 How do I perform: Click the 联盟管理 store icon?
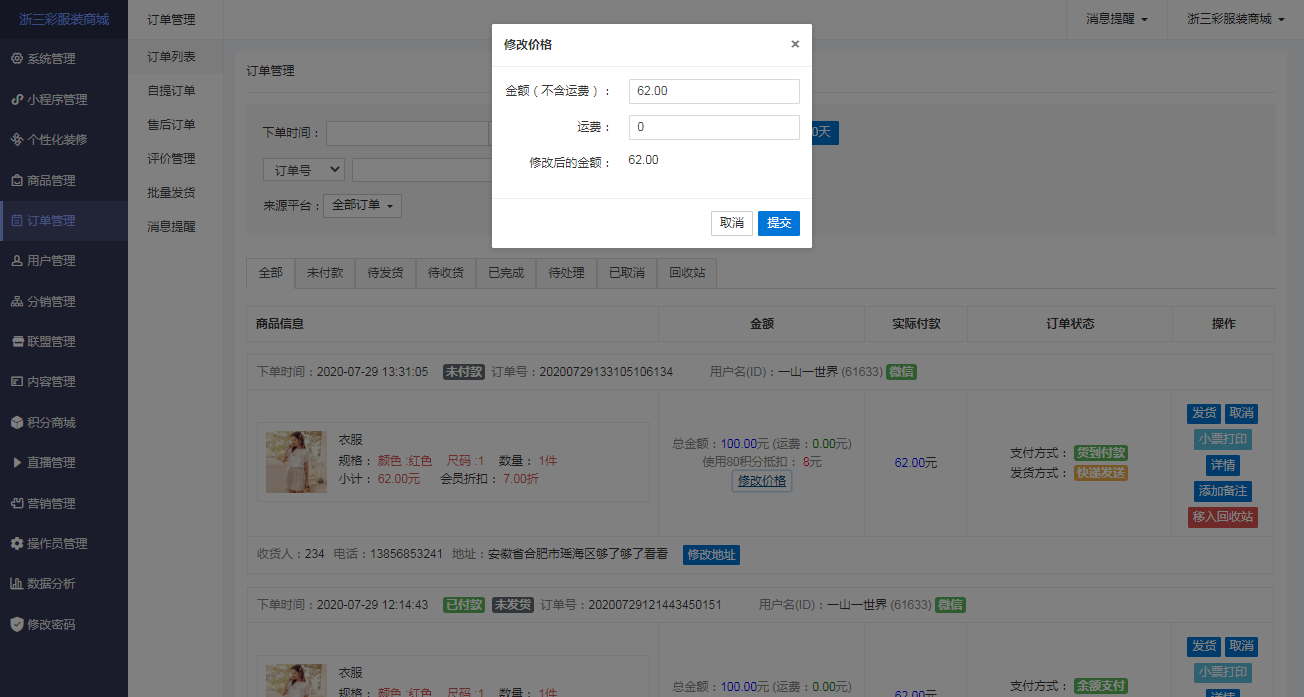(x=16, y=341)
